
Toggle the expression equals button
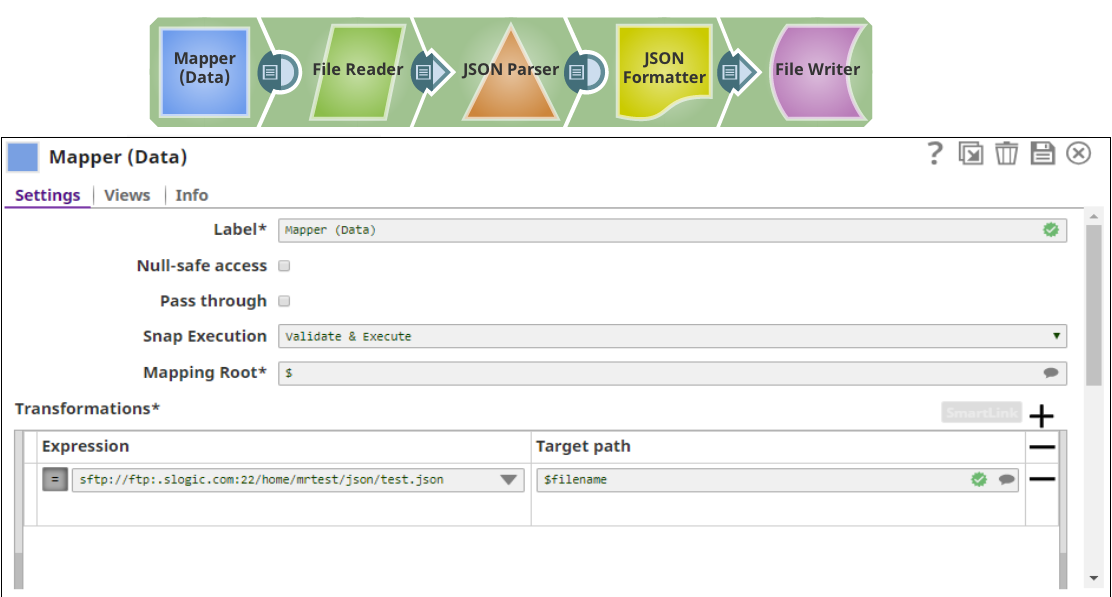(x=55, y=480)
